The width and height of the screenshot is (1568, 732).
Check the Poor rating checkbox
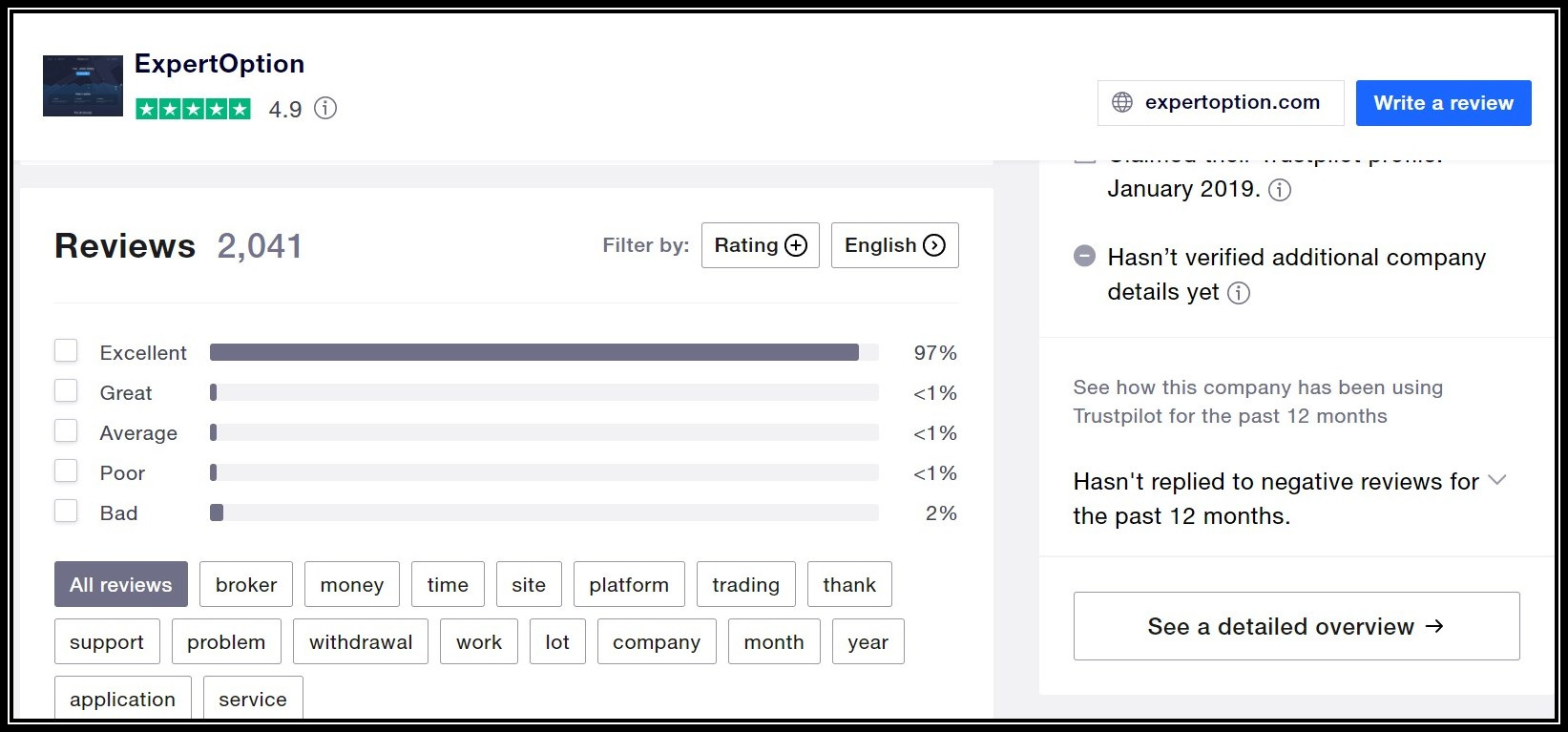pyautogui.click(x=66, y=471)
